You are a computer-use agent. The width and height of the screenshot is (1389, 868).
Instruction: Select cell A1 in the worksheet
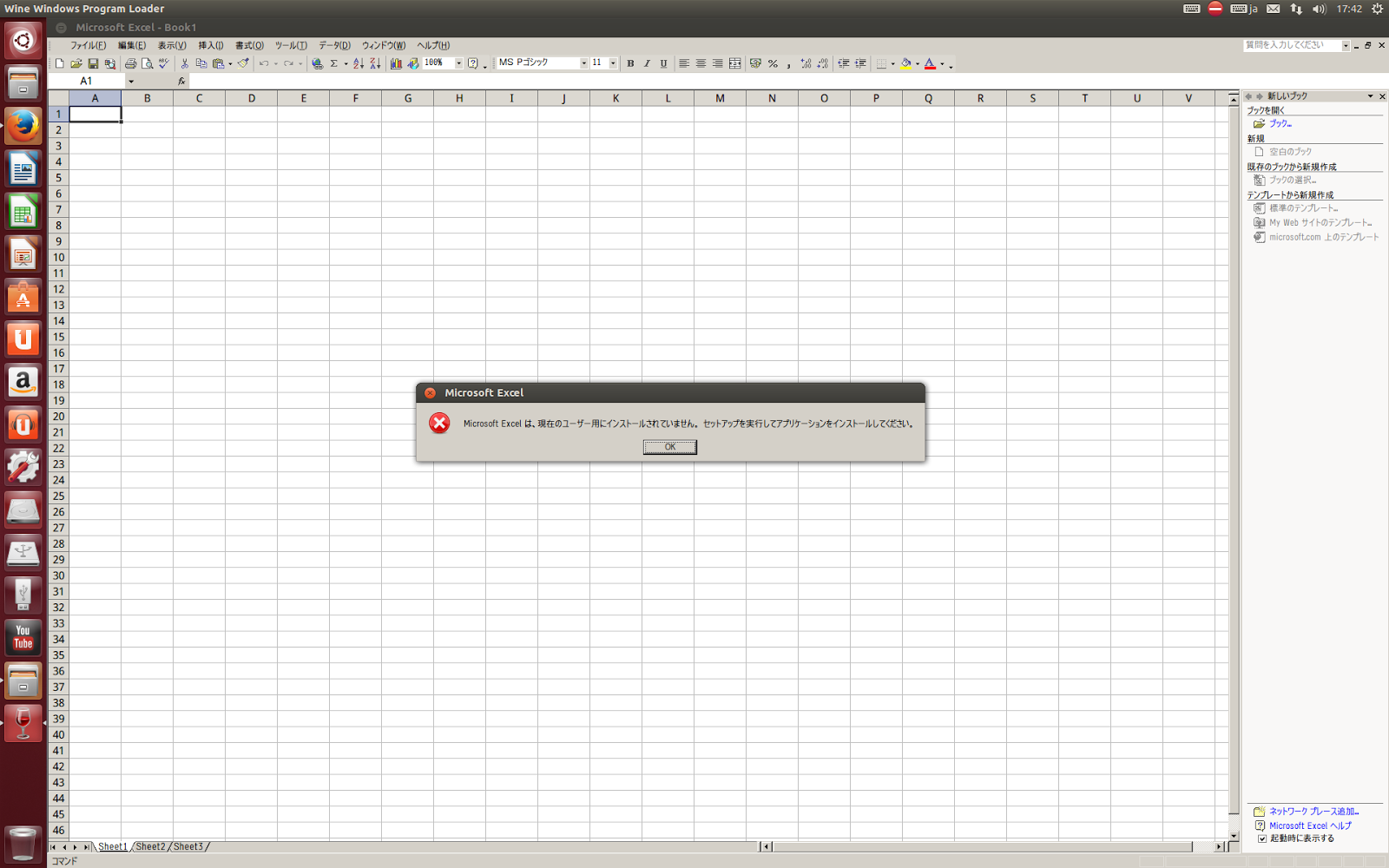pos(95,114)
